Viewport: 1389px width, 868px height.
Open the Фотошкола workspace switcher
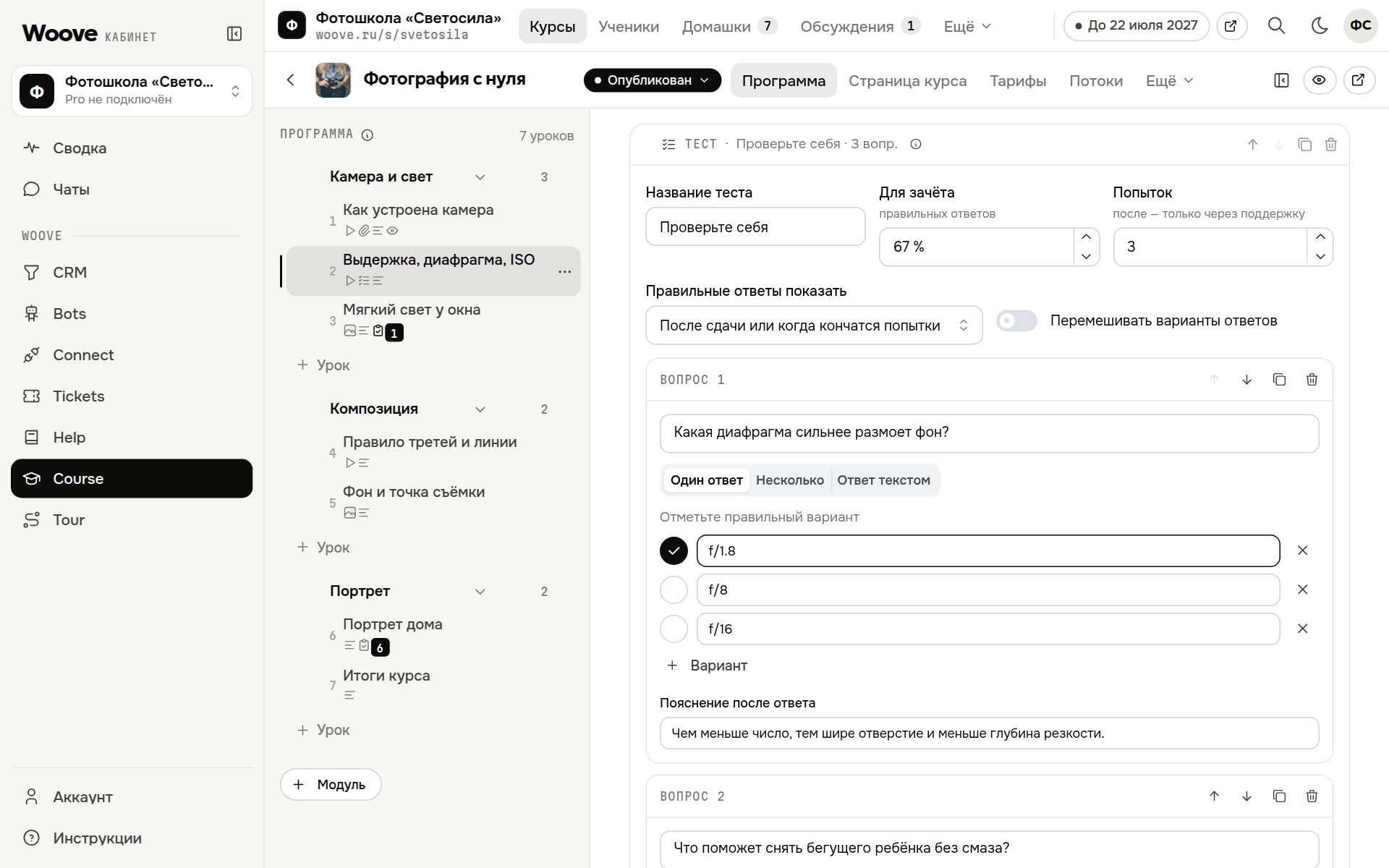pyautogui.click(x=132, y=91)
